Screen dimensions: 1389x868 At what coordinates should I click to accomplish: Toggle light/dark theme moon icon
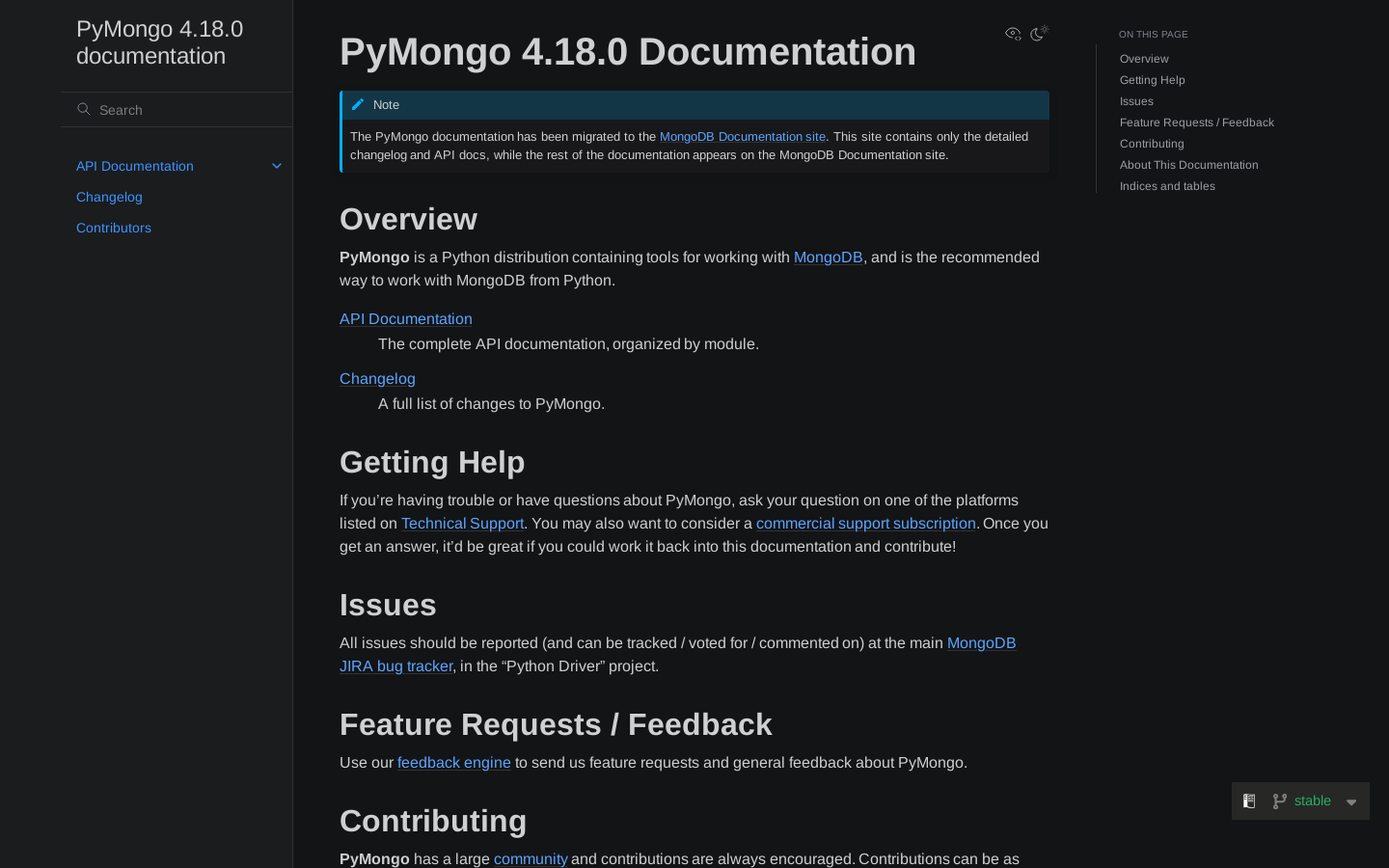[1039, 34]
